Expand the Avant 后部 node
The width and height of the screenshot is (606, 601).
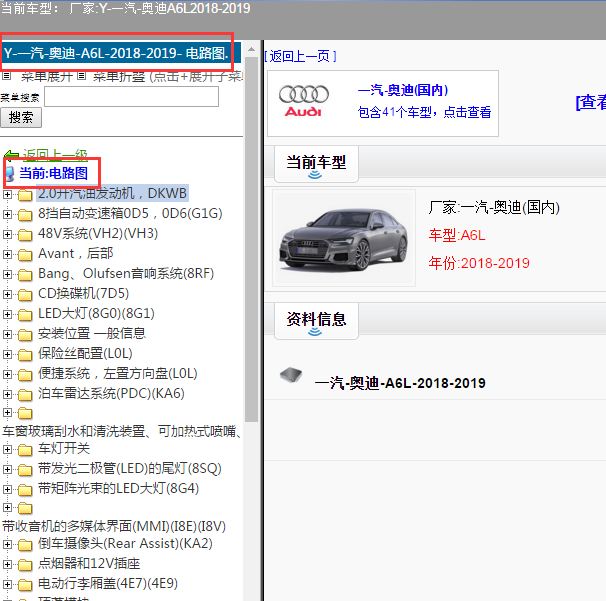[7, 254]
